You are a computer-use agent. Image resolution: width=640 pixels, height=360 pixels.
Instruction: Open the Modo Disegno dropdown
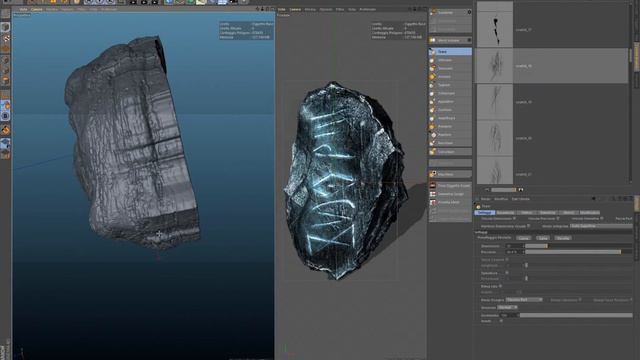point(524,300)
